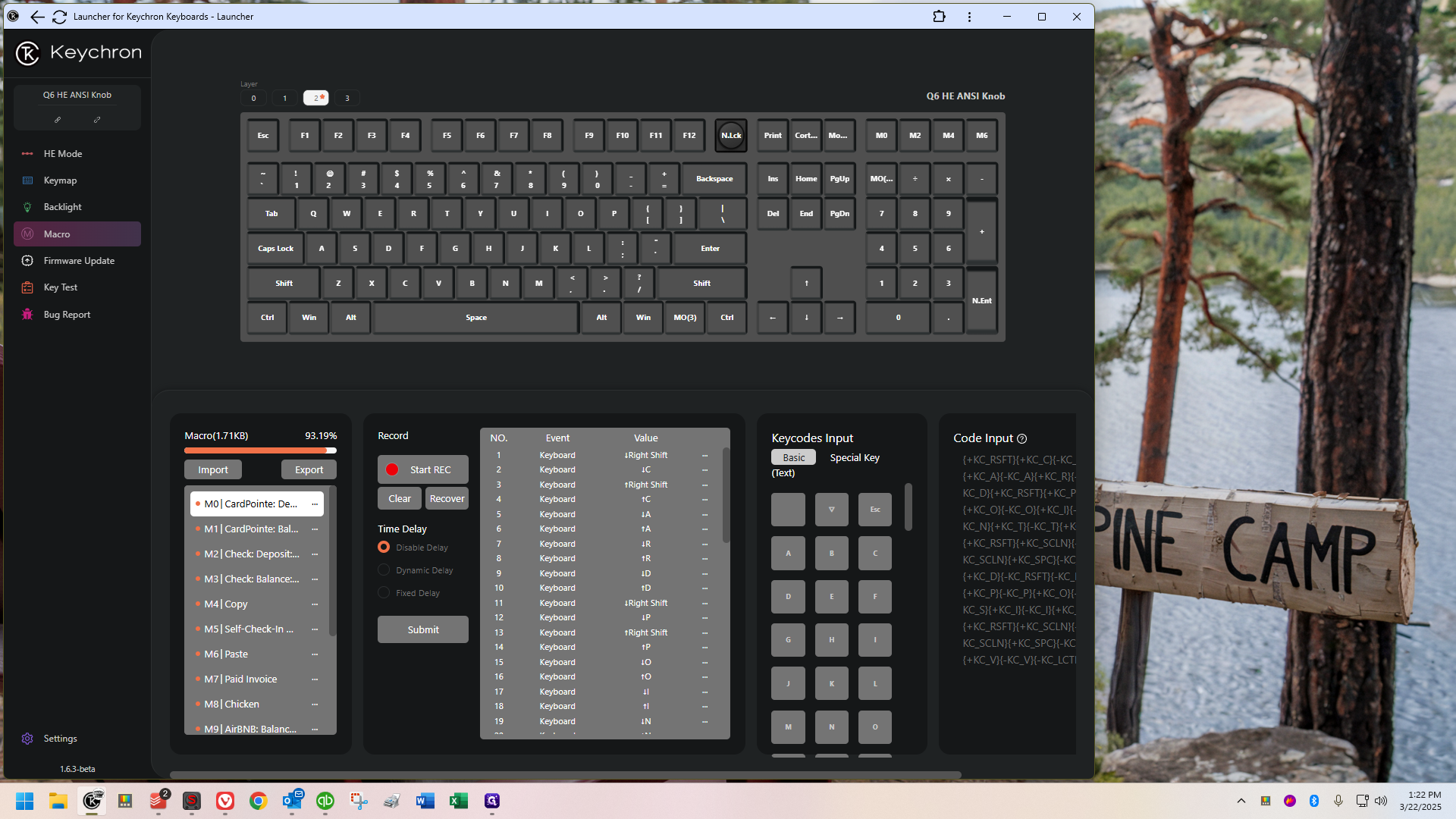Click the Code Input help icon
The height and width of the screenshot is (819, 1456).
coord(1021,439)
